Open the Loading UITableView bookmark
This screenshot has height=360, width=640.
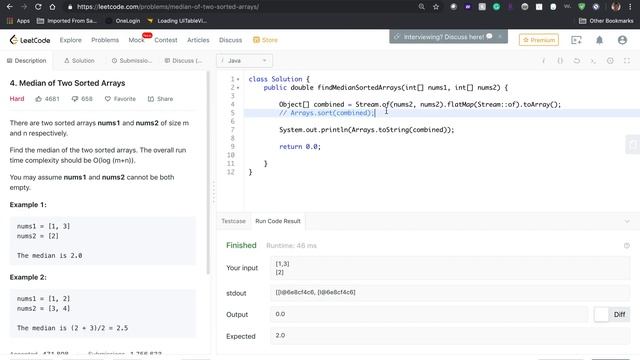(177, 20)
